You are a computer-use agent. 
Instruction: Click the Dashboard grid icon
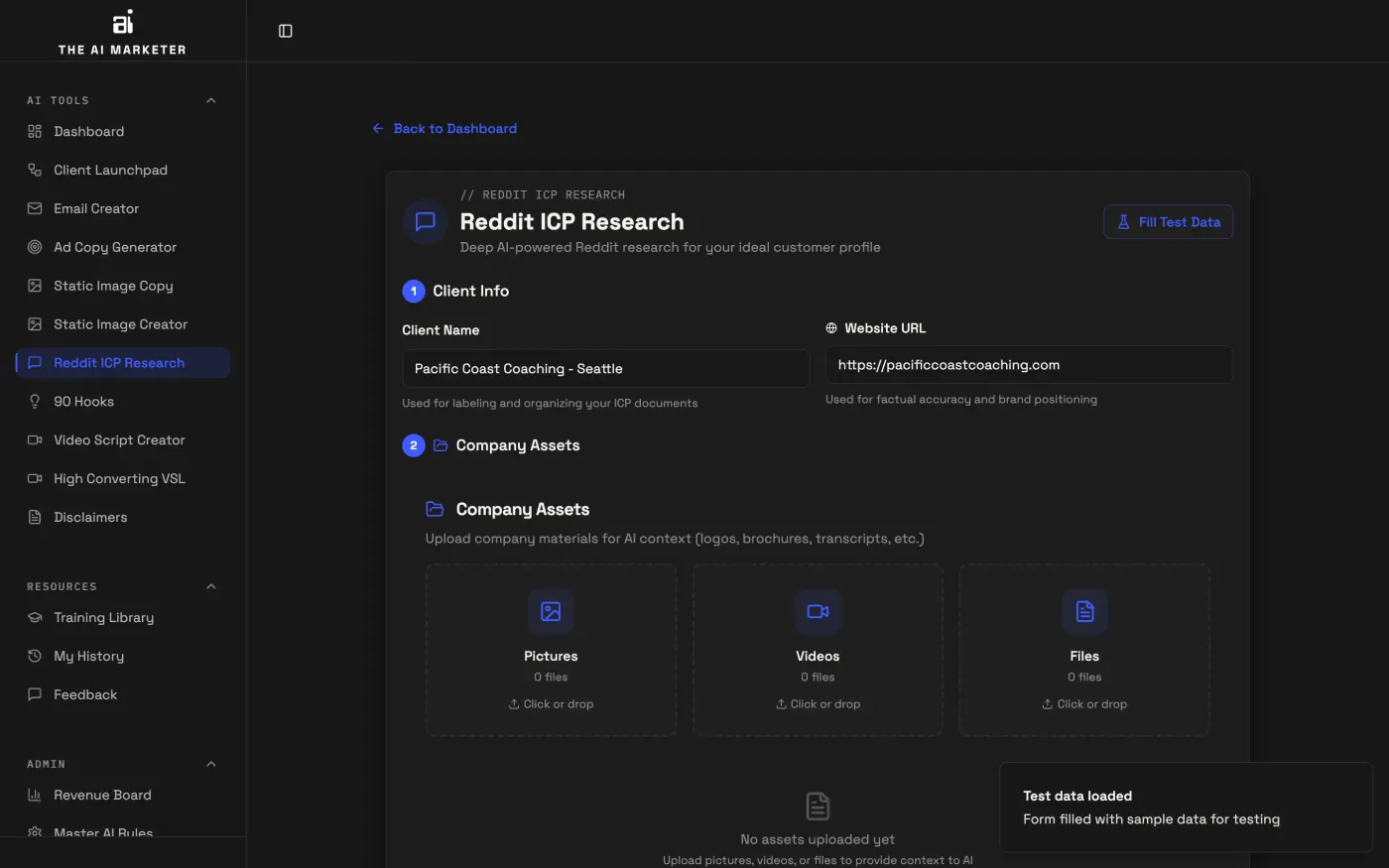pyautogui.click(x=35, y=131)
